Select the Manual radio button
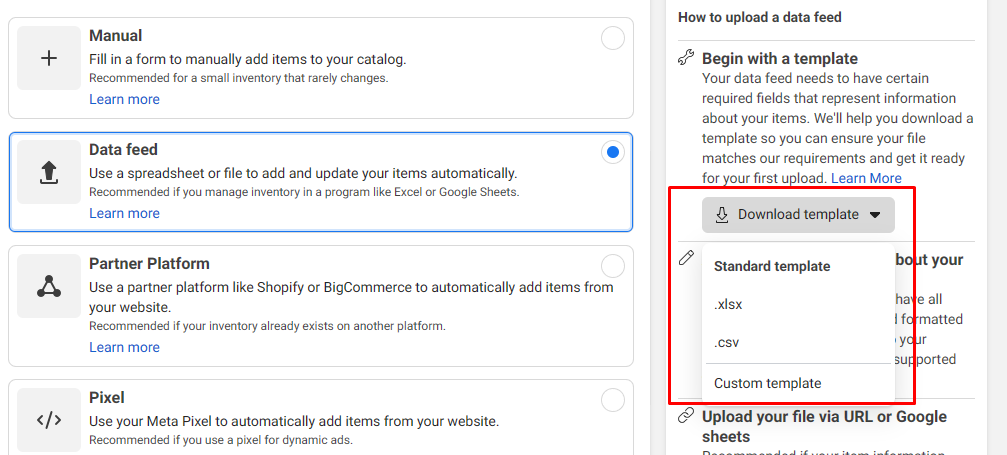1007x455 pixels. pos(613,39)
